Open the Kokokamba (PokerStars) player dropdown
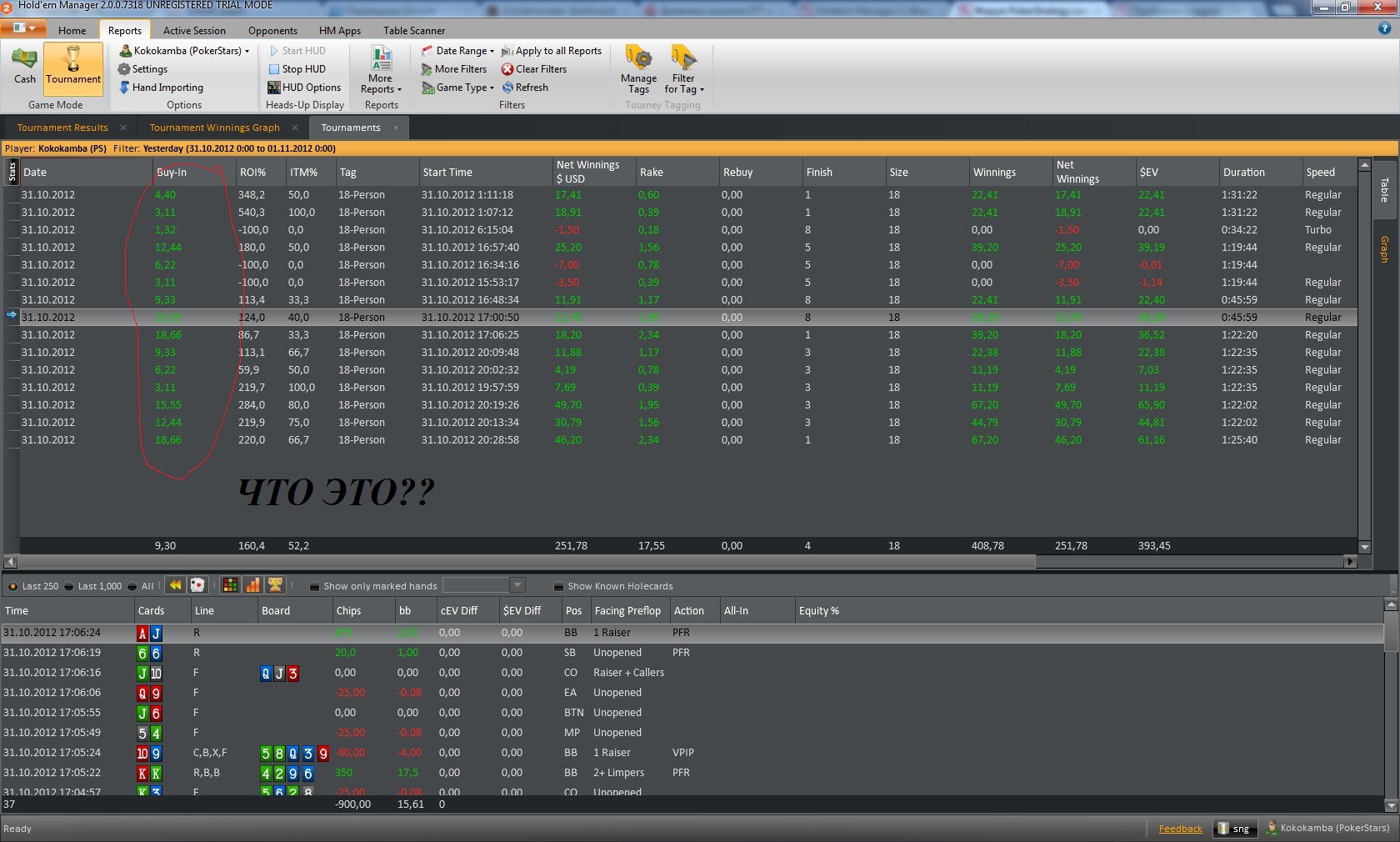This screenshot has height=842, width=1400. pos(185,51)
